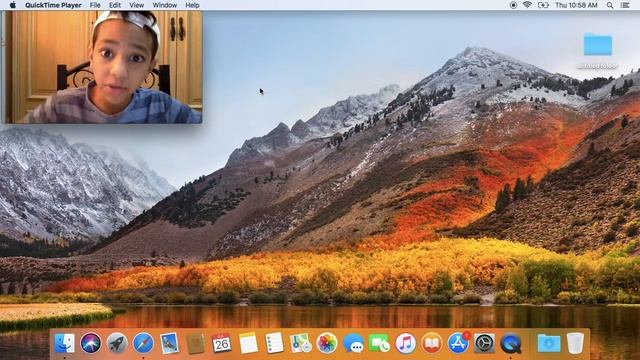
Task: Open the Edit menu
Action: tap(115, 5)
